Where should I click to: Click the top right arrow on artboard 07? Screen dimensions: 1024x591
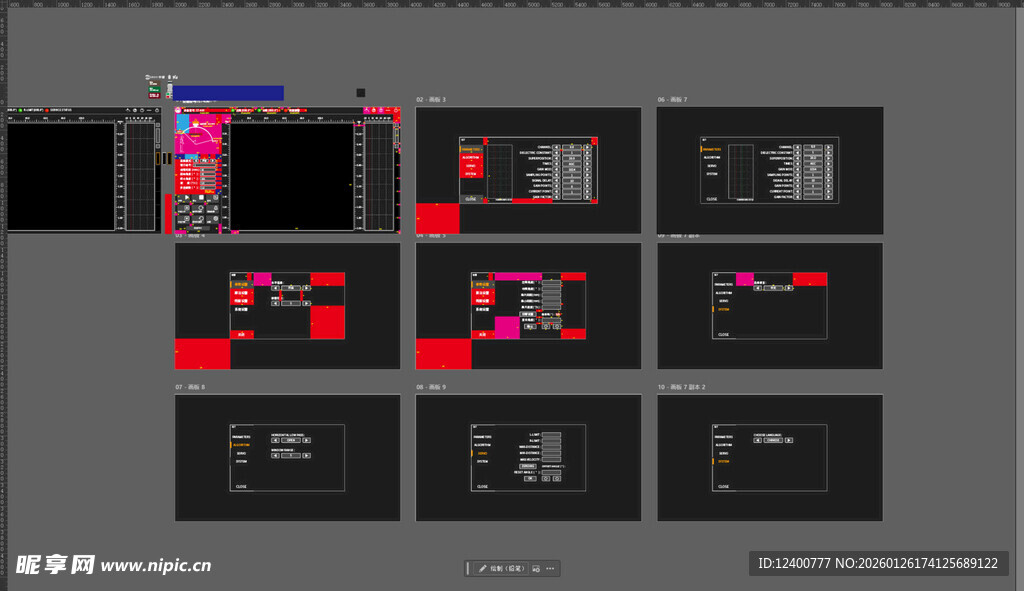coord(306,440)
